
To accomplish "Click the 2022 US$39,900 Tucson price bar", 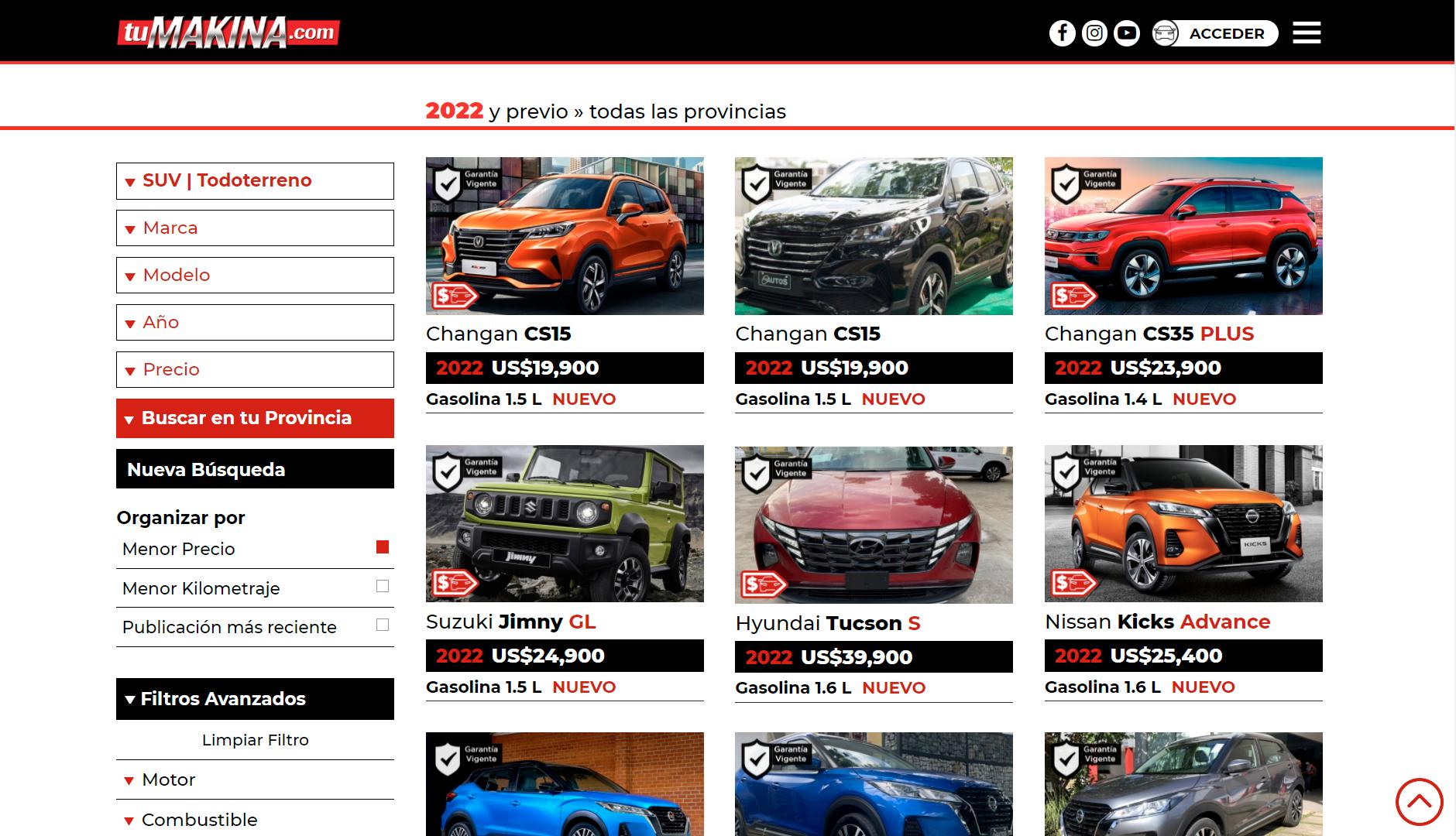I will click(874, 657).
